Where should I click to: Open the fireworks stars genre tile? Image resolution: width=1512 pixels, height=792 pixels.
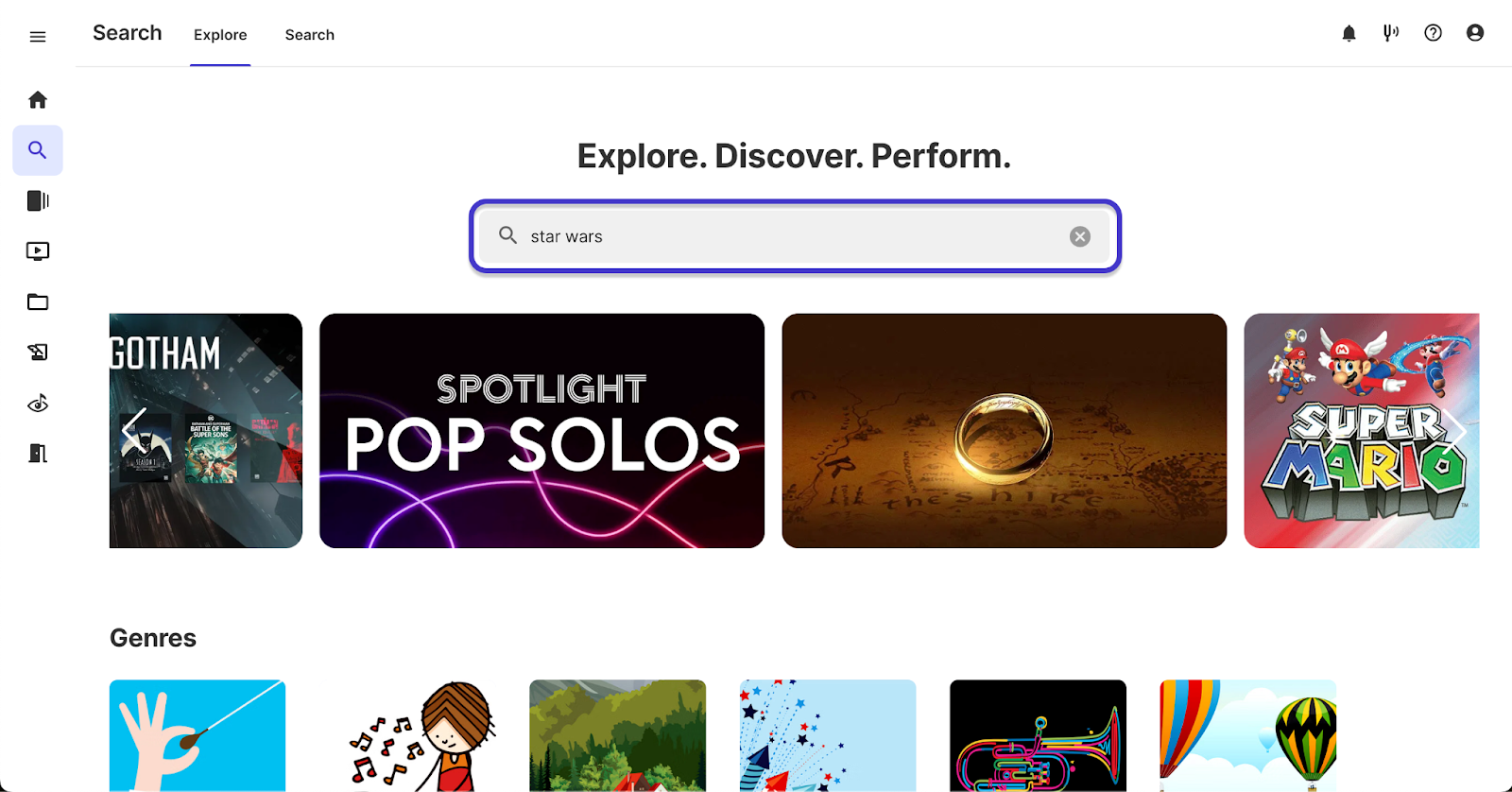pos(828,735)
